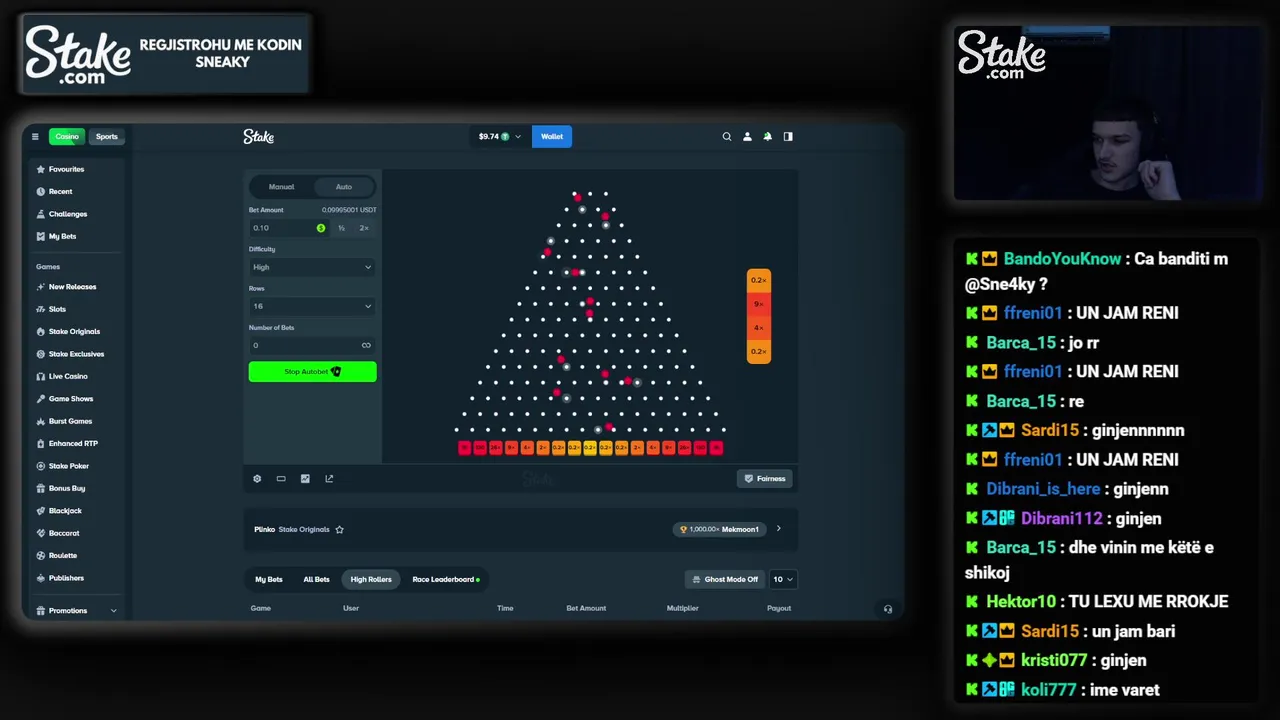Open live stats chart icon
Viewport: 1280px width, 720px height.
click(x=305, y=478)
